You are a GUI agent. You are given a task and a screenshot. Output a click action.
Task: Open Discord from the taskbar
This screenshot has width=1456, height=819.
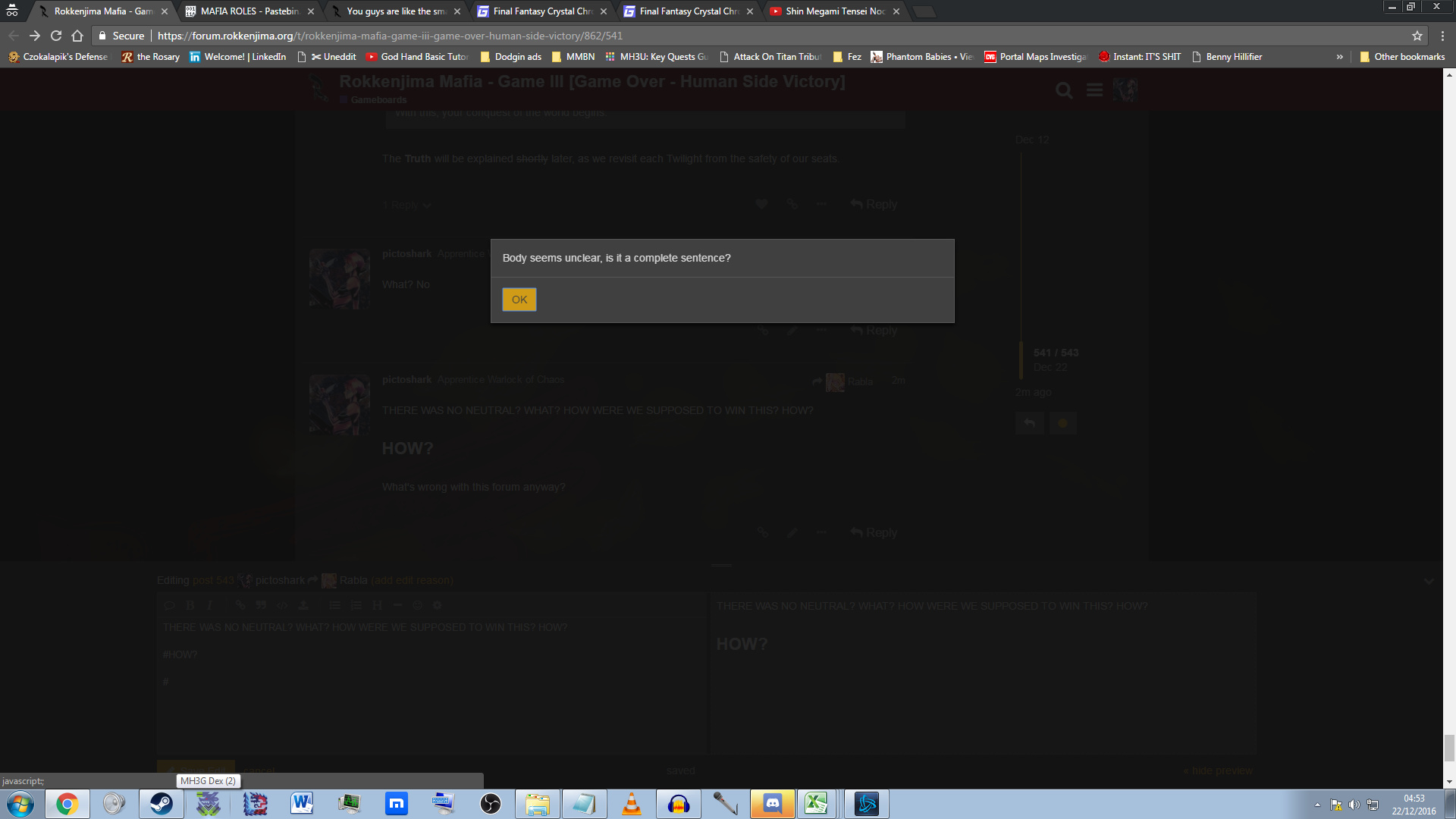(x=772, y=804)
